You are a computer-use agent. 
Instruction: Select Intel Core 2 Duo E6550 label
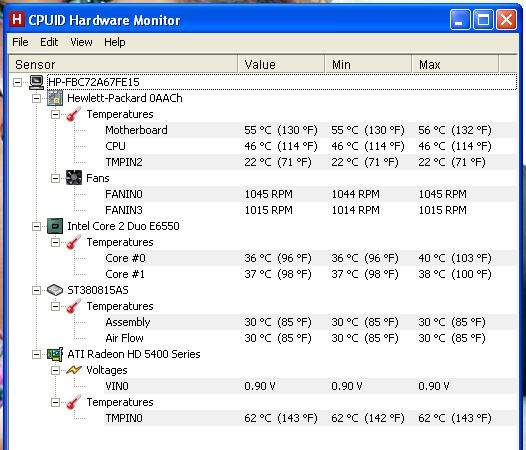[123, 226]
